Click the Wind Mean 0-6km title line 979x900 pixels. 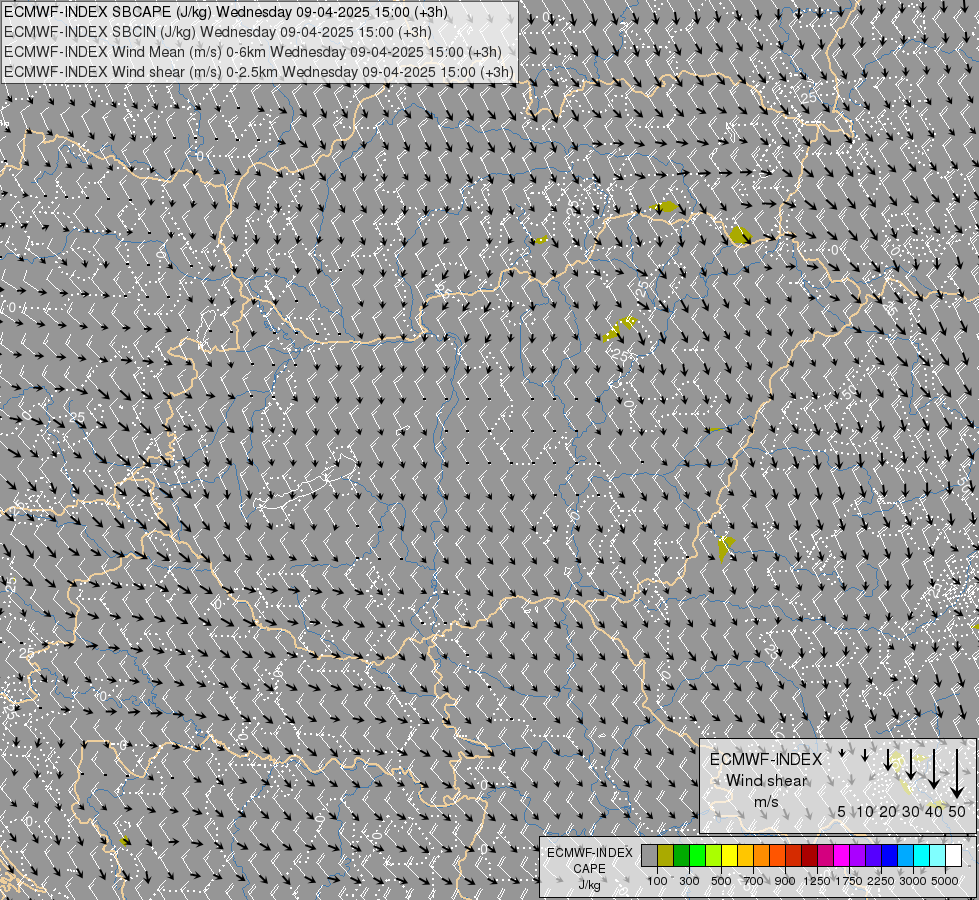252,52
